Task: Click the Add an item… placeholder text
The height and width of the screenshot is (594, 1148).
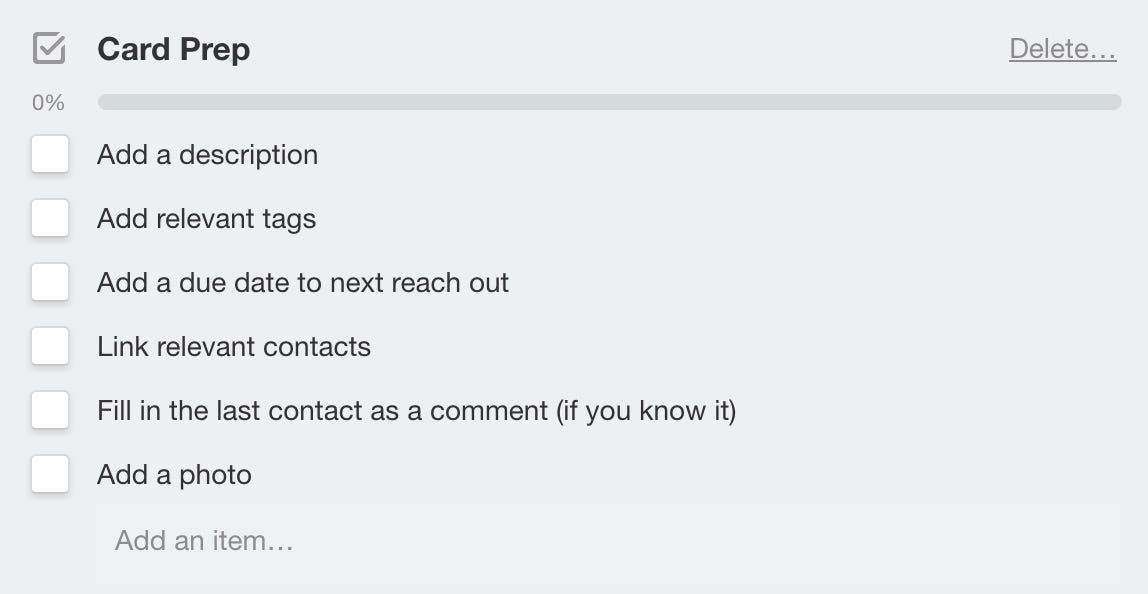Action: (204, 541)
